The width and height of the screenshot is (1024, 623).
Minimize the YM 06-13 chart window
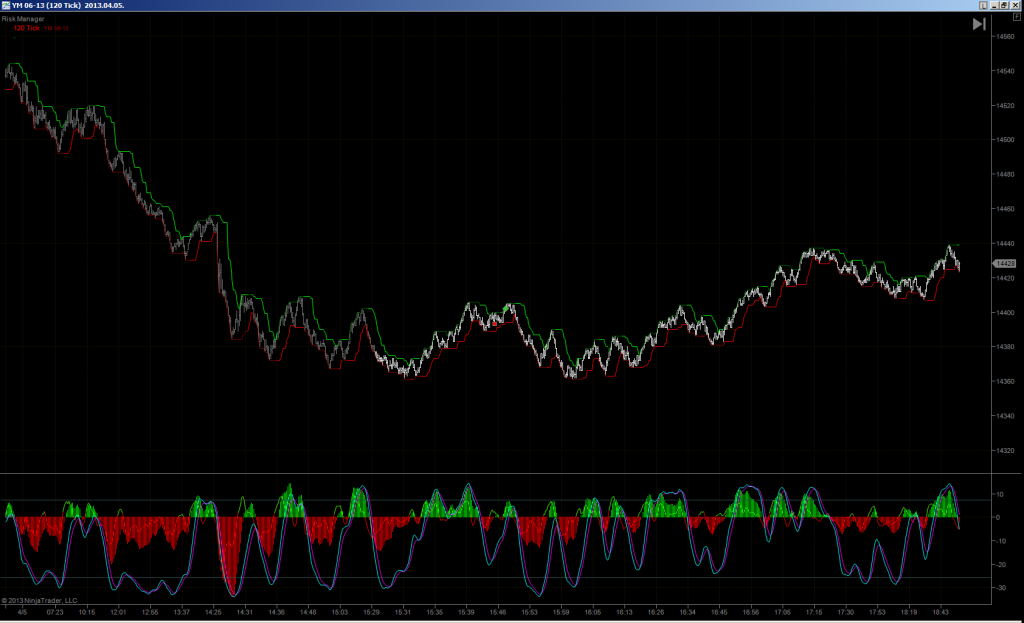pos(995,5)
